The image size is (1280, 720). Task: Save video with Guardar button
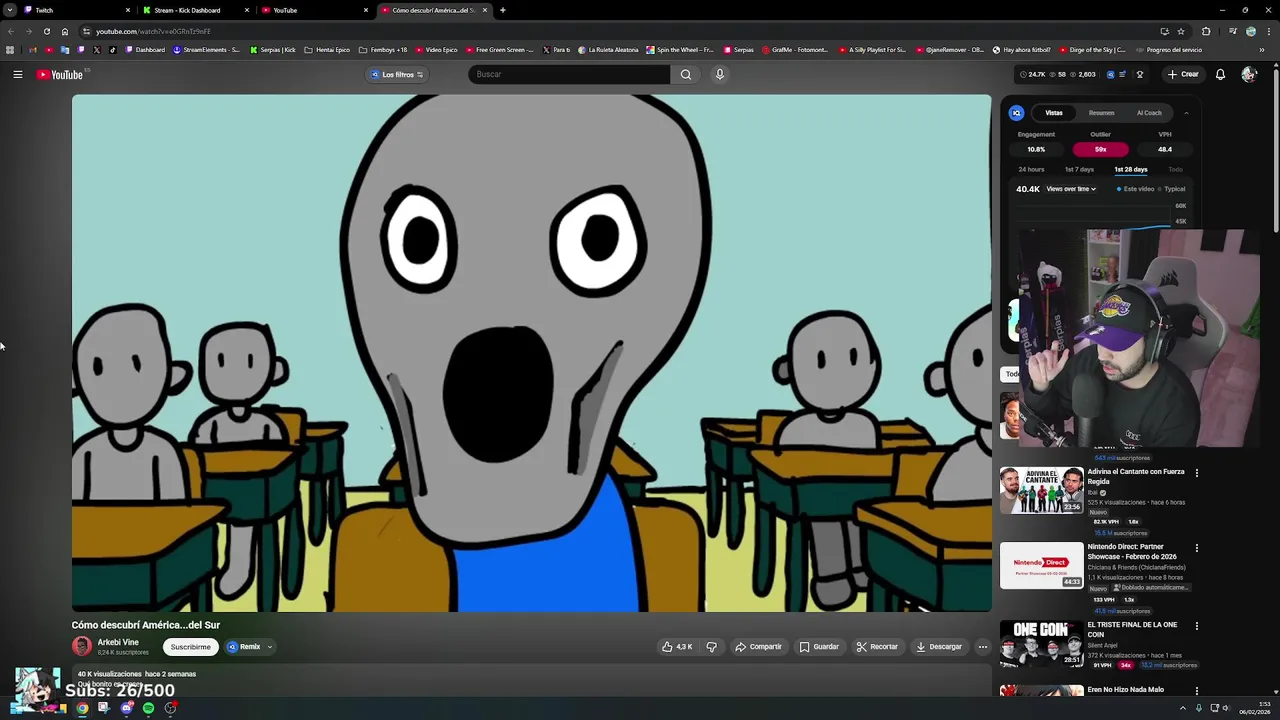[x=819, y=647]
